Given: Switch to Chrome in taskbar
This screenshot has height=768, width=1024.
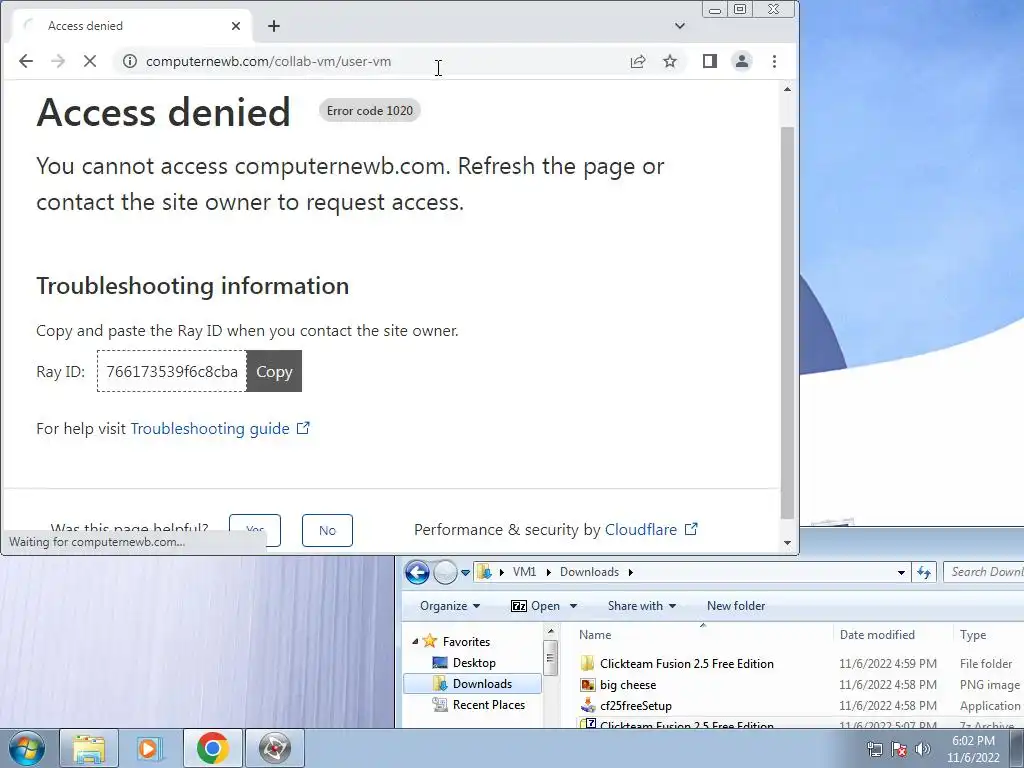Looking at the screenshot, I should pyautogui.click(x=212, y=748).
